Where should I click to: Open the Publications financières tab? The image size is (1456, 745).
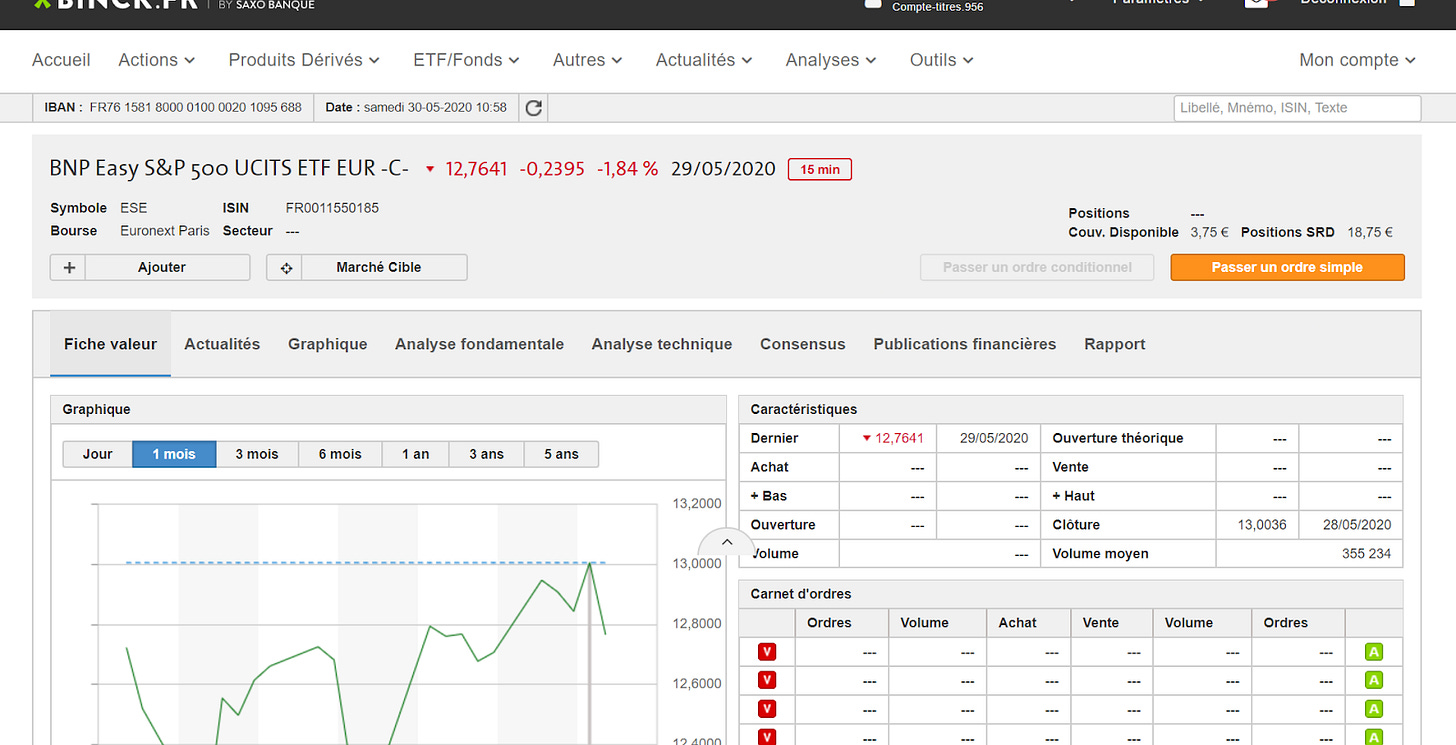tap(965, 344)
